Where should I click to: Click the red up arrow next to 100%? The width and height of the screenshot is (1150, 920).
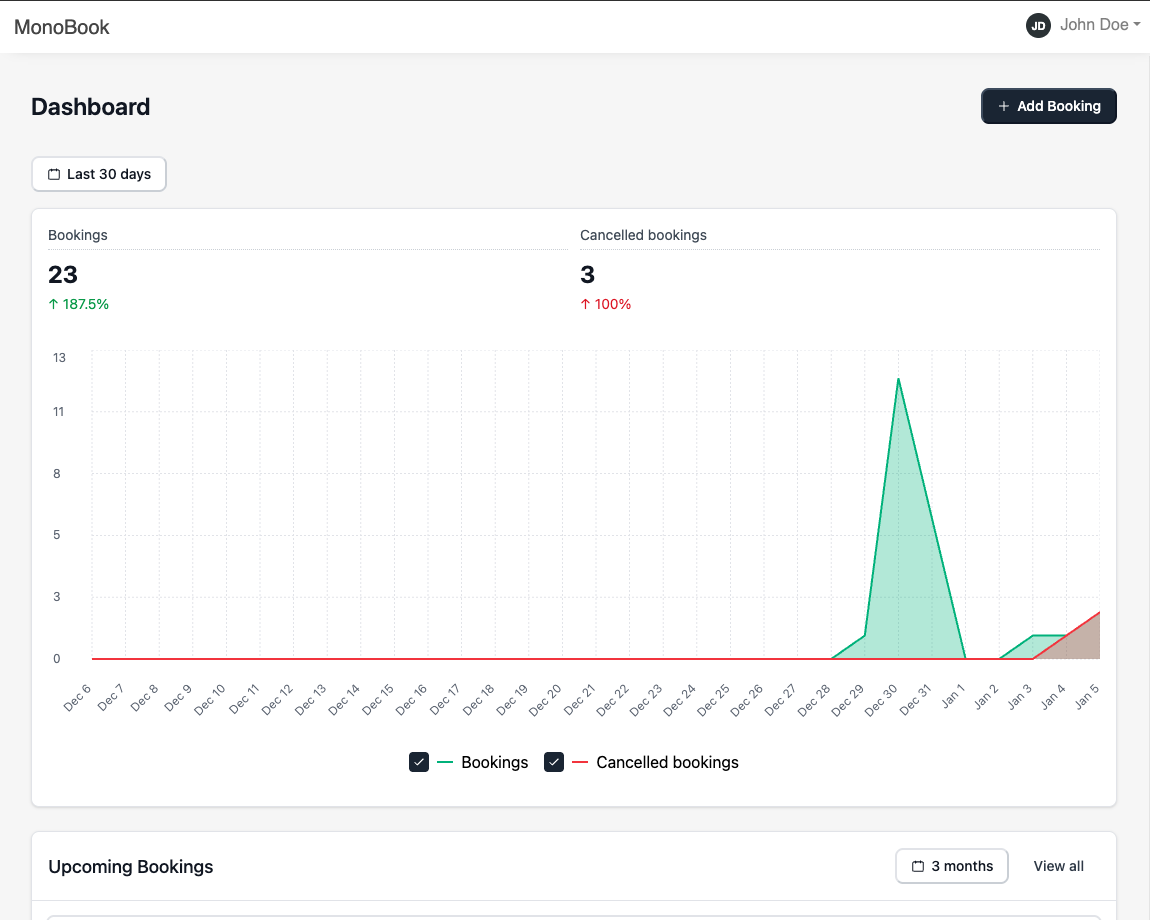click(585, 304)
